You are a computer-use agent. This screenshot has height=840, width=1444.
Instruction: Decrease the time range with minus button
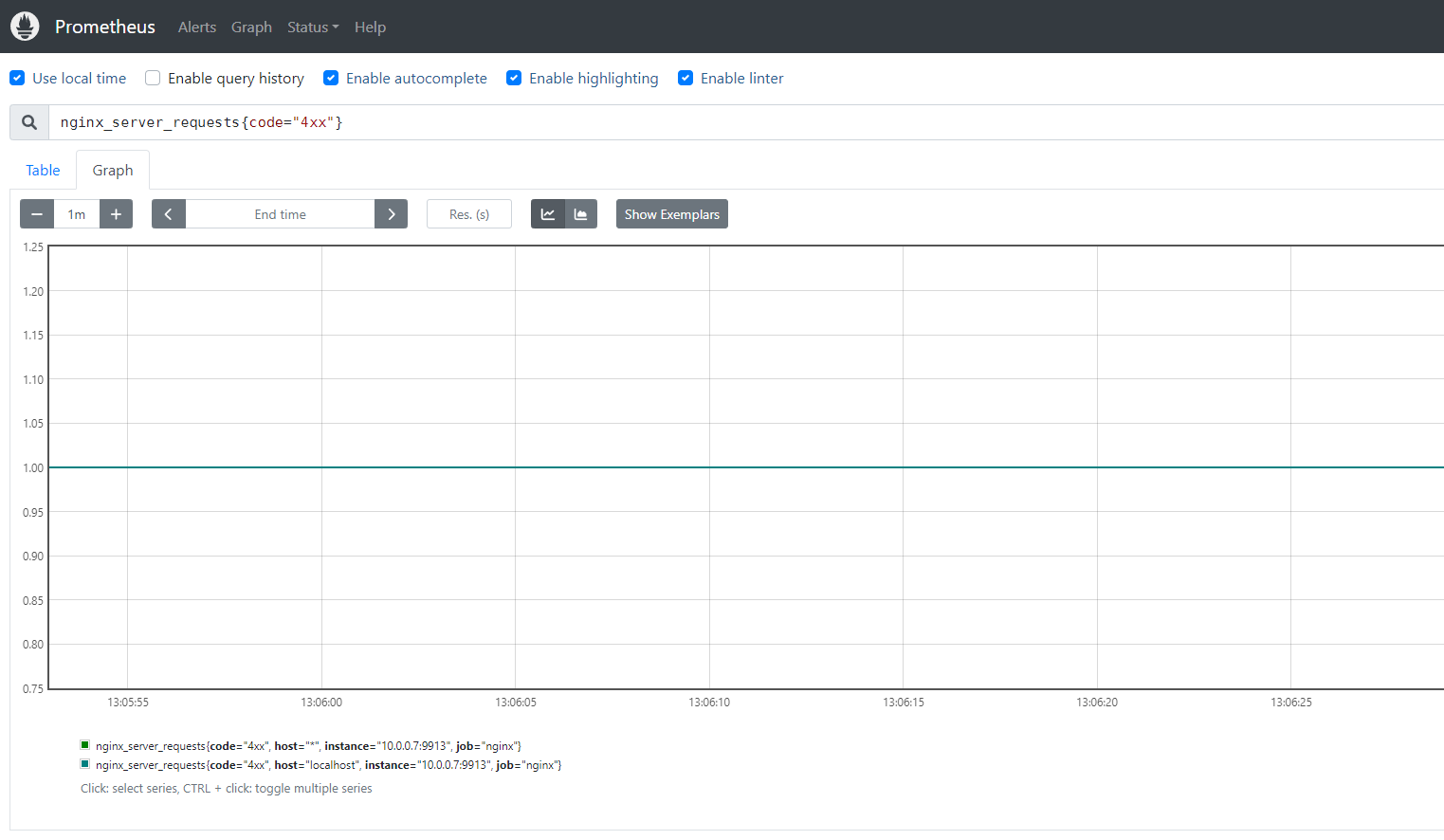tap(37, 214)
